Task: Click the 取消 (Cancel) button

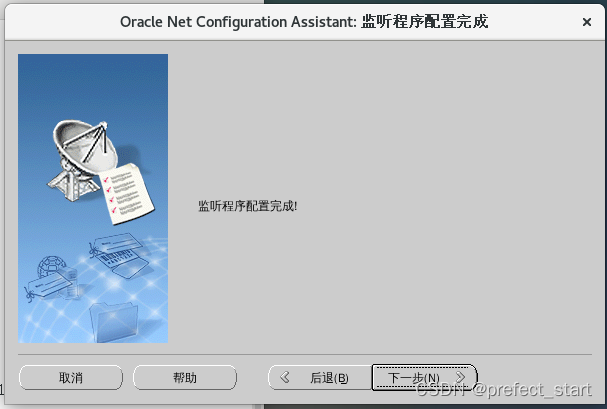Action: click(x=71, y=377)
